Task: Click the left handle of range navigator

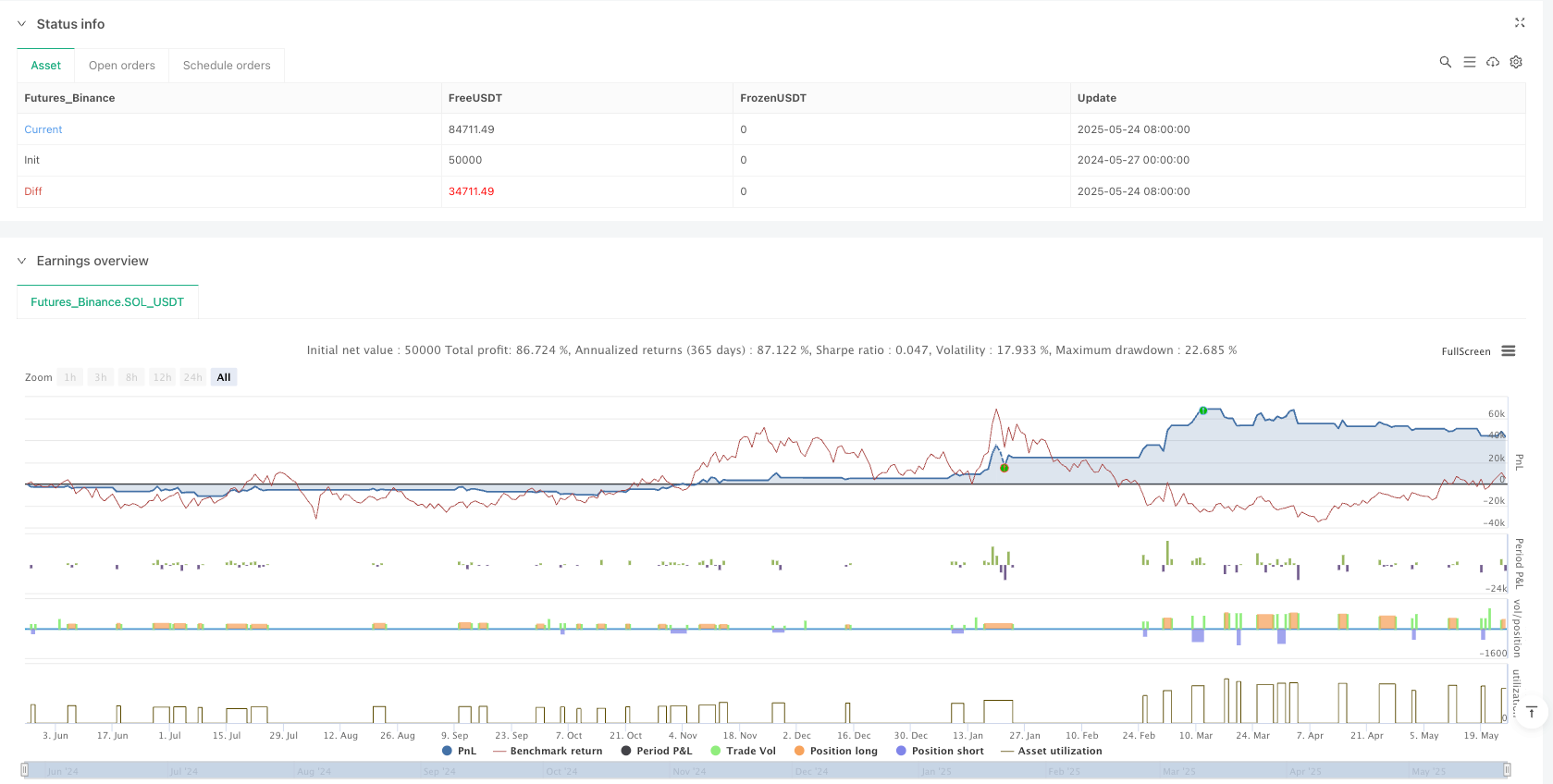Action: click(25, 770)
